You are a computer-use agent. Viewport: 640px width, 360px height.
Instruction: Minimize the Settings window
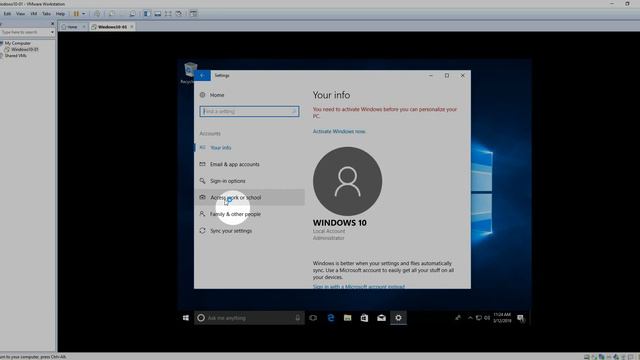[431, 76]
